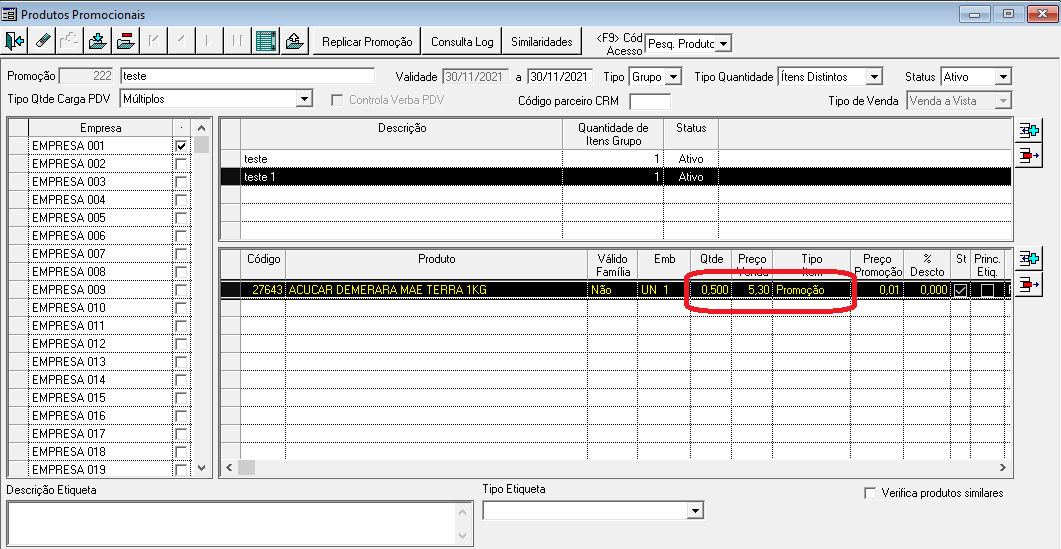Click the Descrição Etiqueta text area
Screen dimensions: 1061x549
(233, 523)
